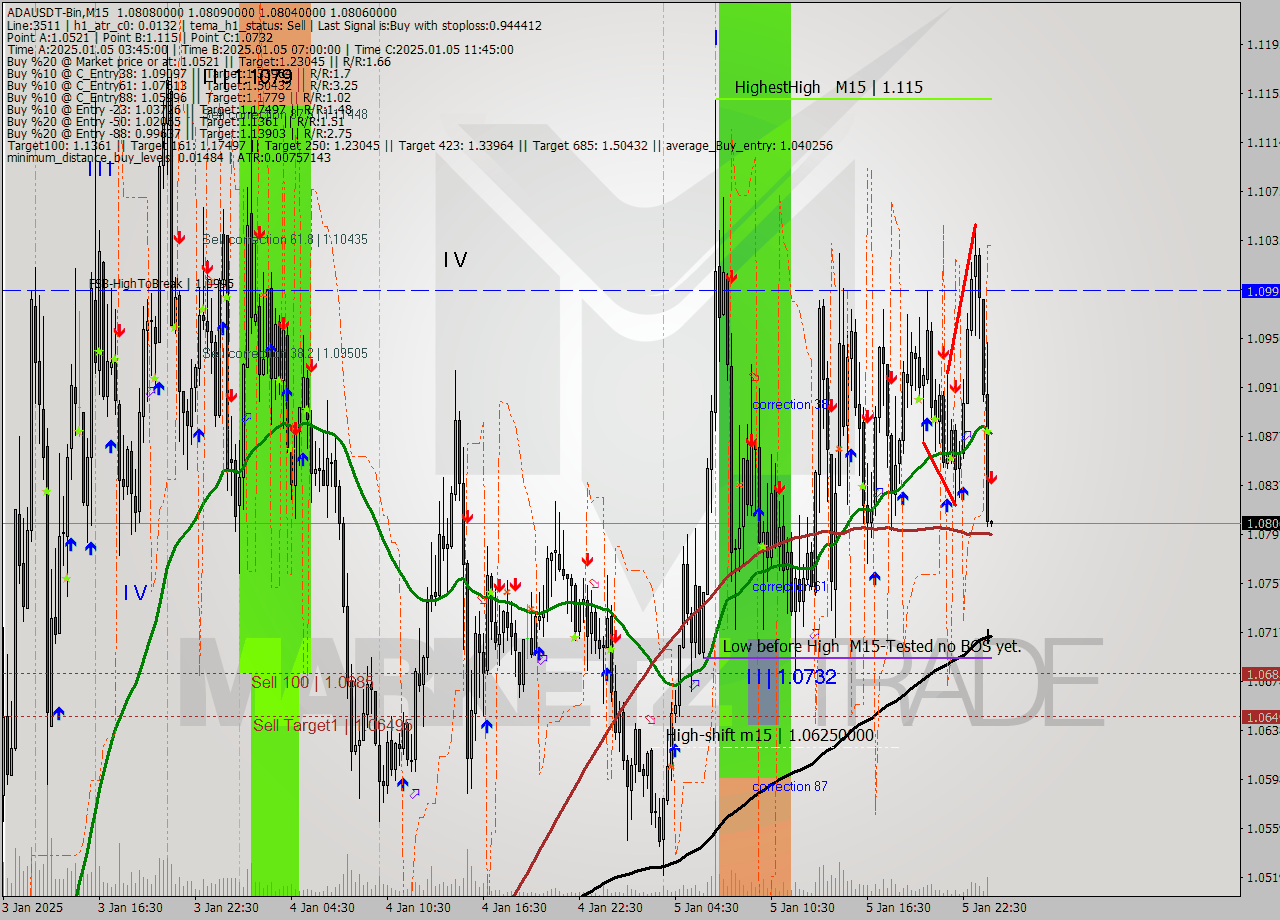The image size is (1280, 920).
Task: Click the '5 Jan 10:30' time axis label
Action: (802, 908)
